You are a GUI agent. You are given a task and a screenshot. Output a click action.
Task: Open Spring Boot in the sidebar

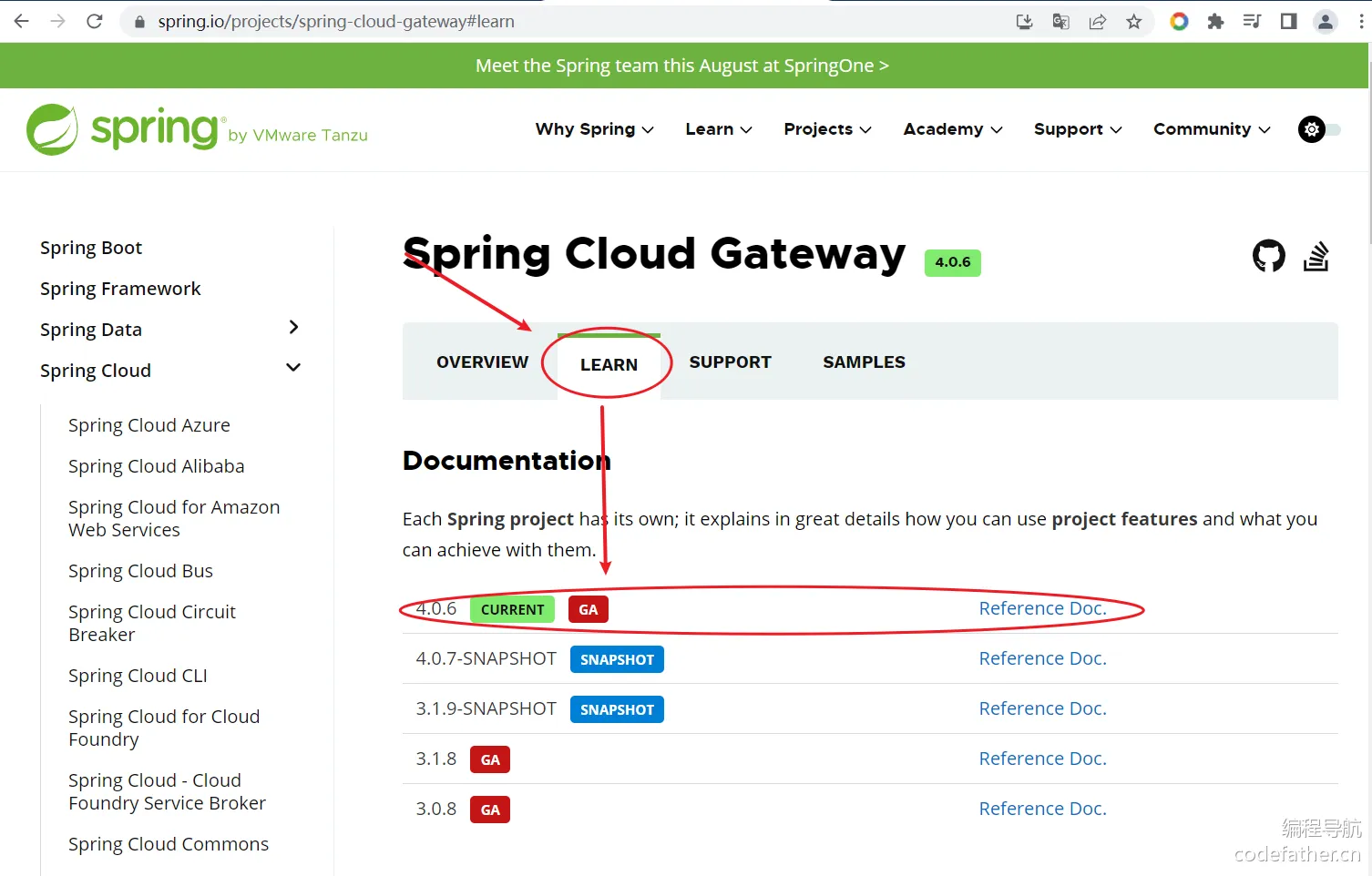coord(91,248)
